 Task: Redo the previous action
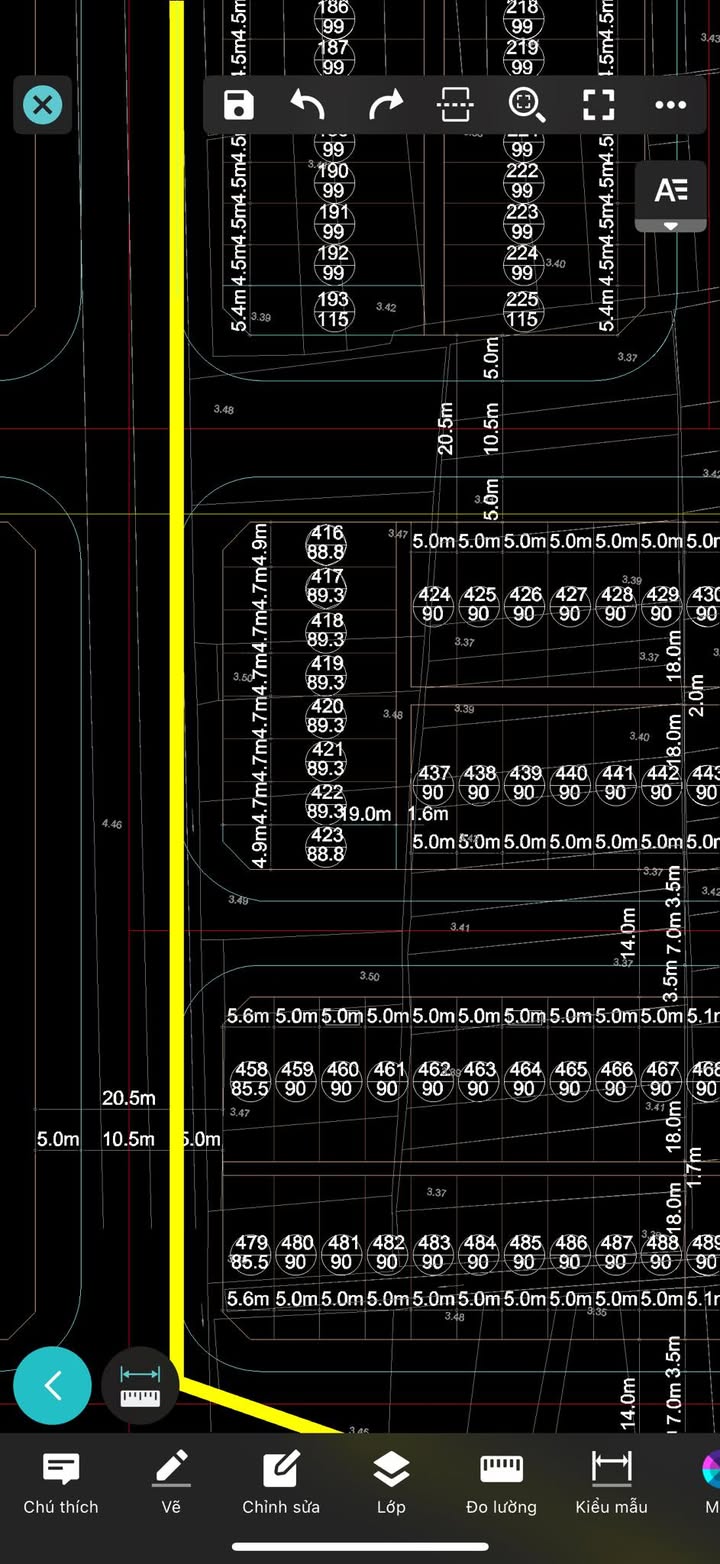[x=384, y=105]
